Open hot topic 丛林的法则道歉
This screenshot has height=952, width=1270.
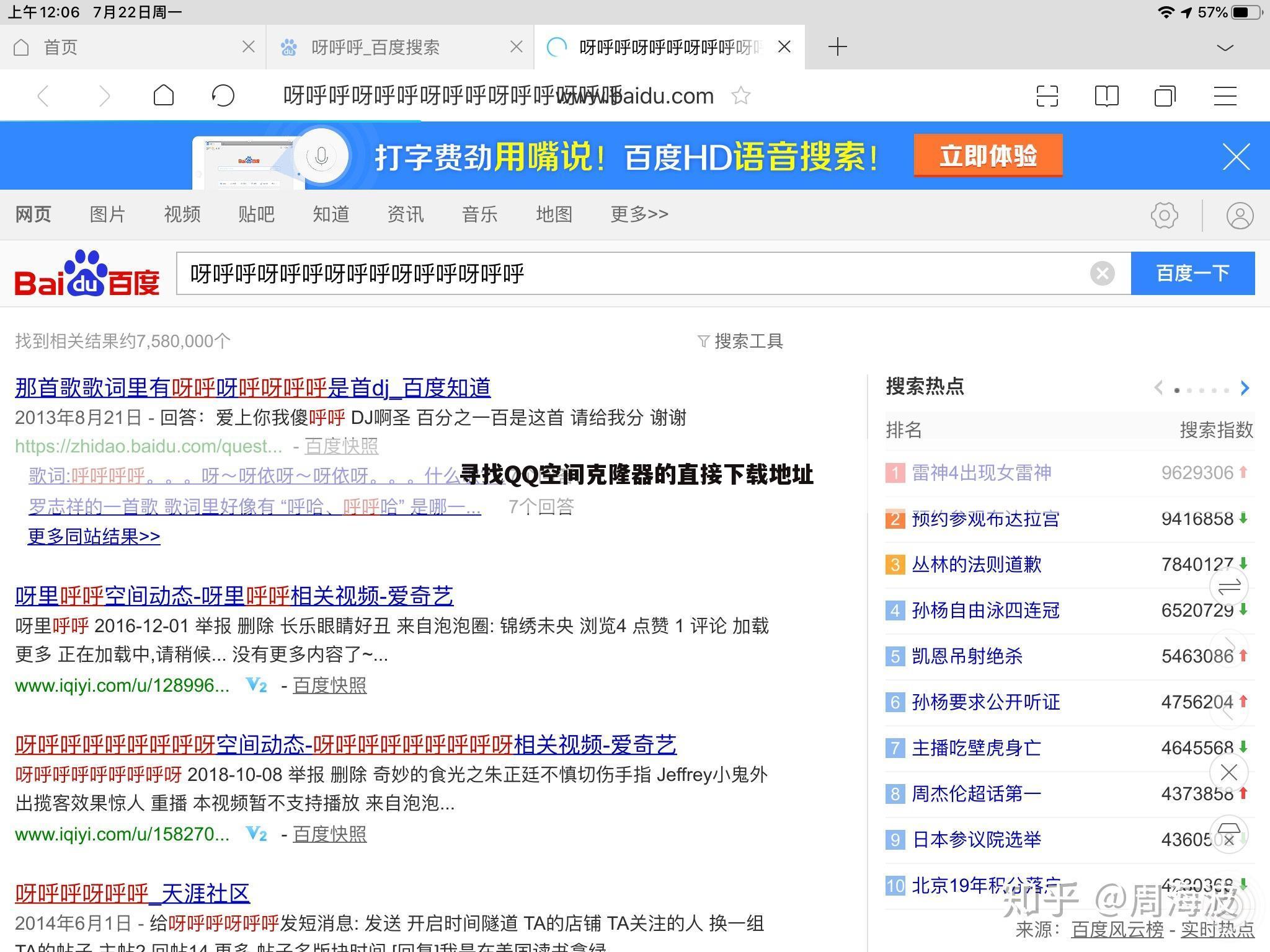[x=976, y=565]
